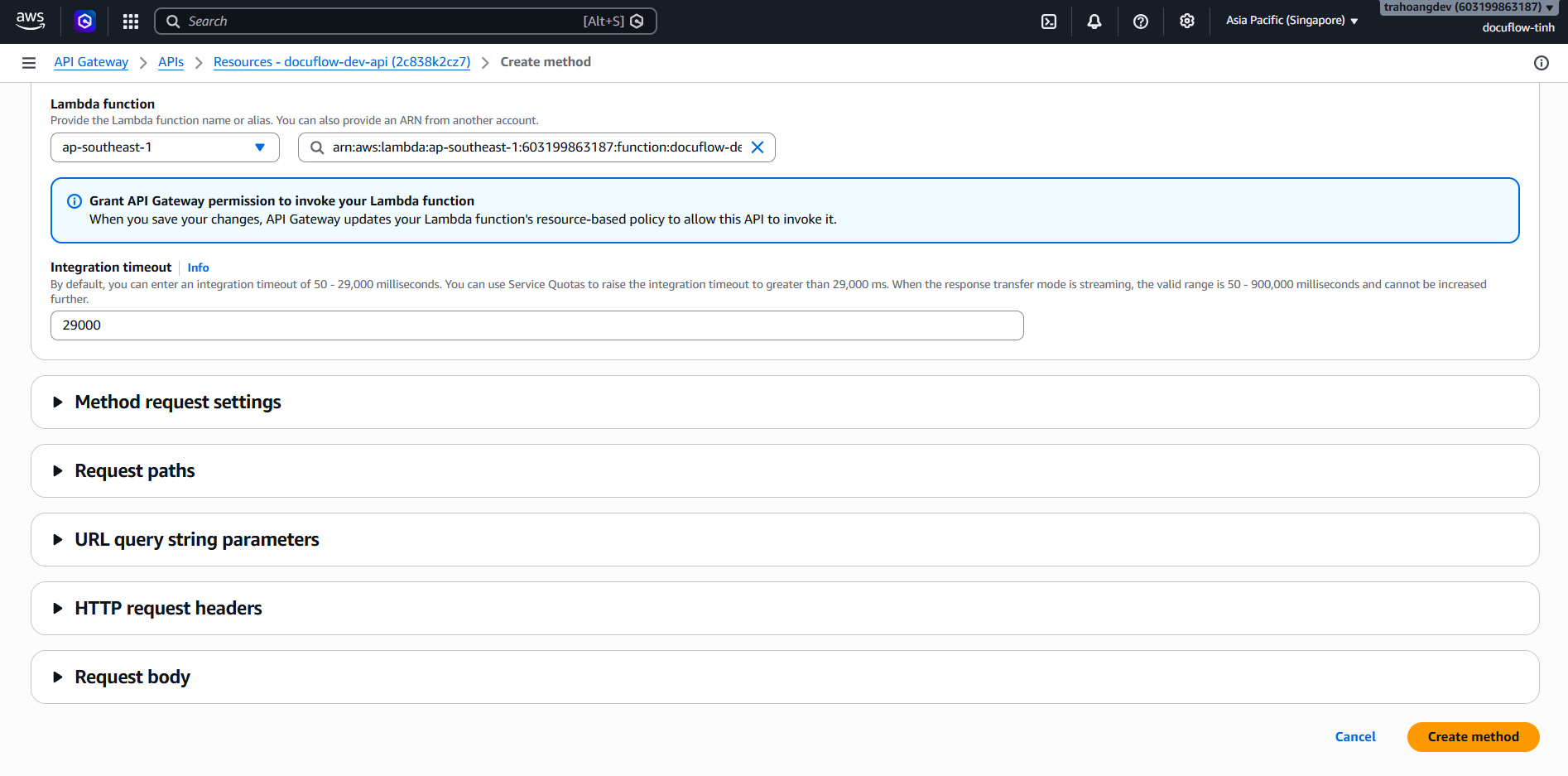Clear the Lambda function ARN with the X icon
Viewport: 1568px width, 776px height.
758,147
